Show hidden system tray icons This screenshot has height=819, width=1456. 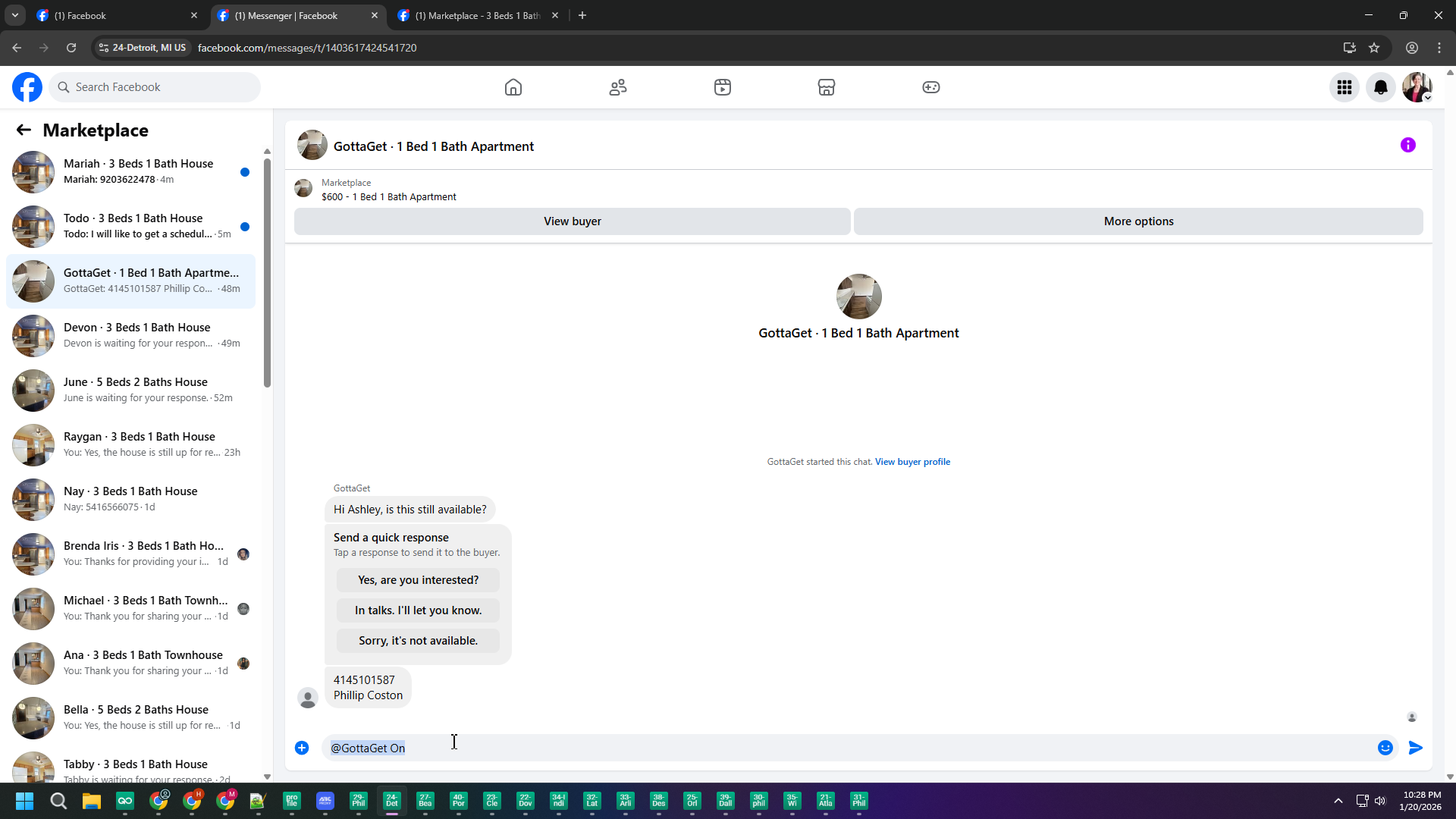pos(1338,801)
